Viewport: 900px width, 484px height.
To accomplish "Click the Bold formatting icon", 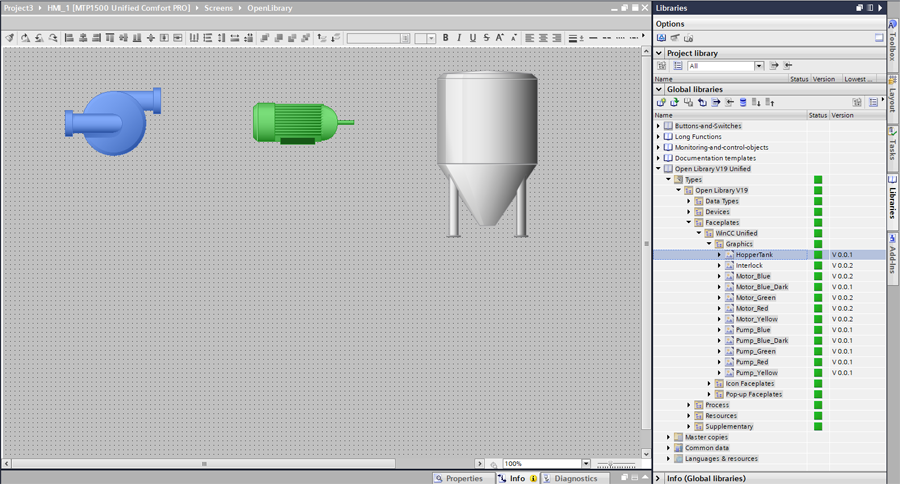I will coord(446,38).
